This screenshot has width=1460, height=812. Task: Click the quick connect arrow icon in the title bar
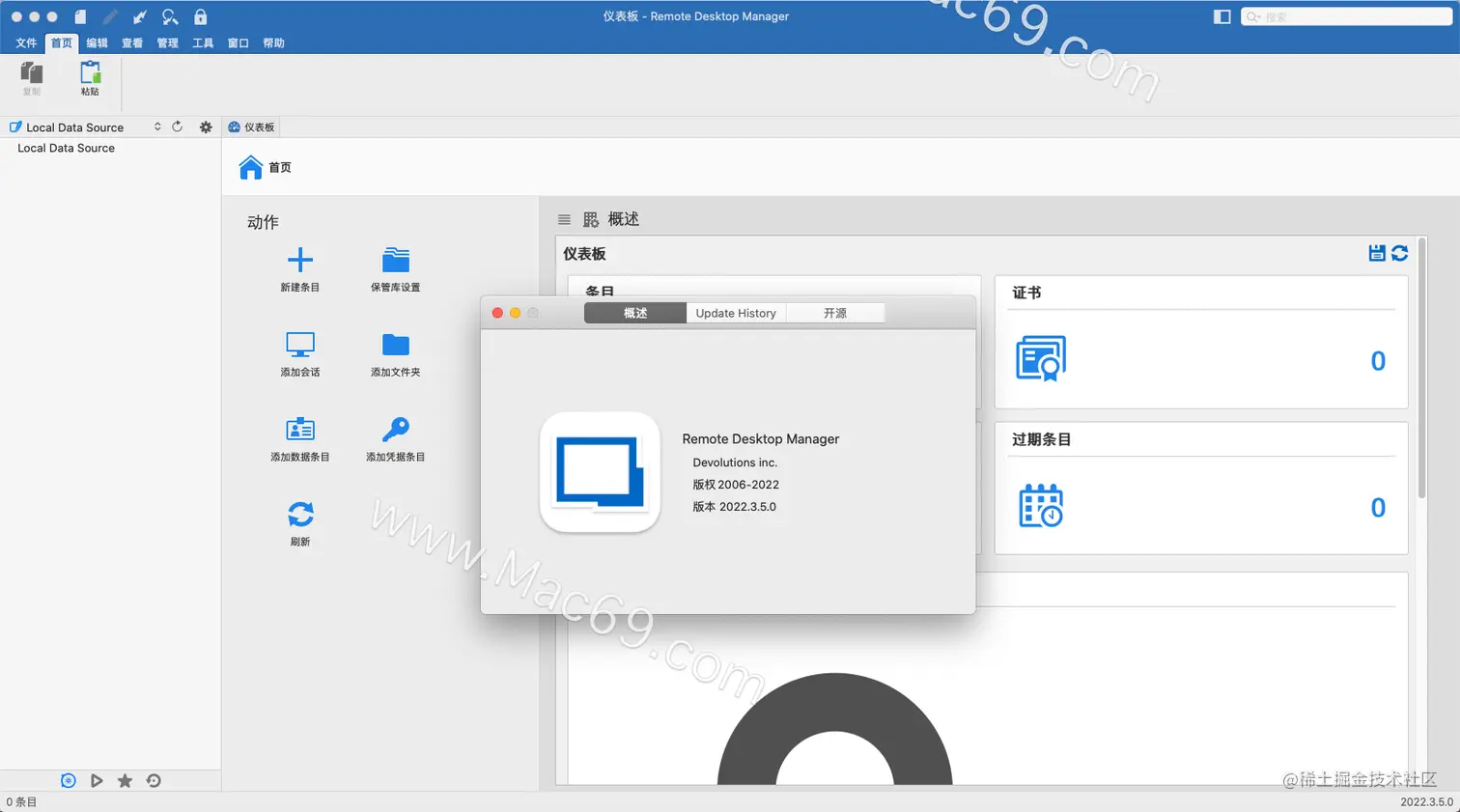(x=140, y=16)
